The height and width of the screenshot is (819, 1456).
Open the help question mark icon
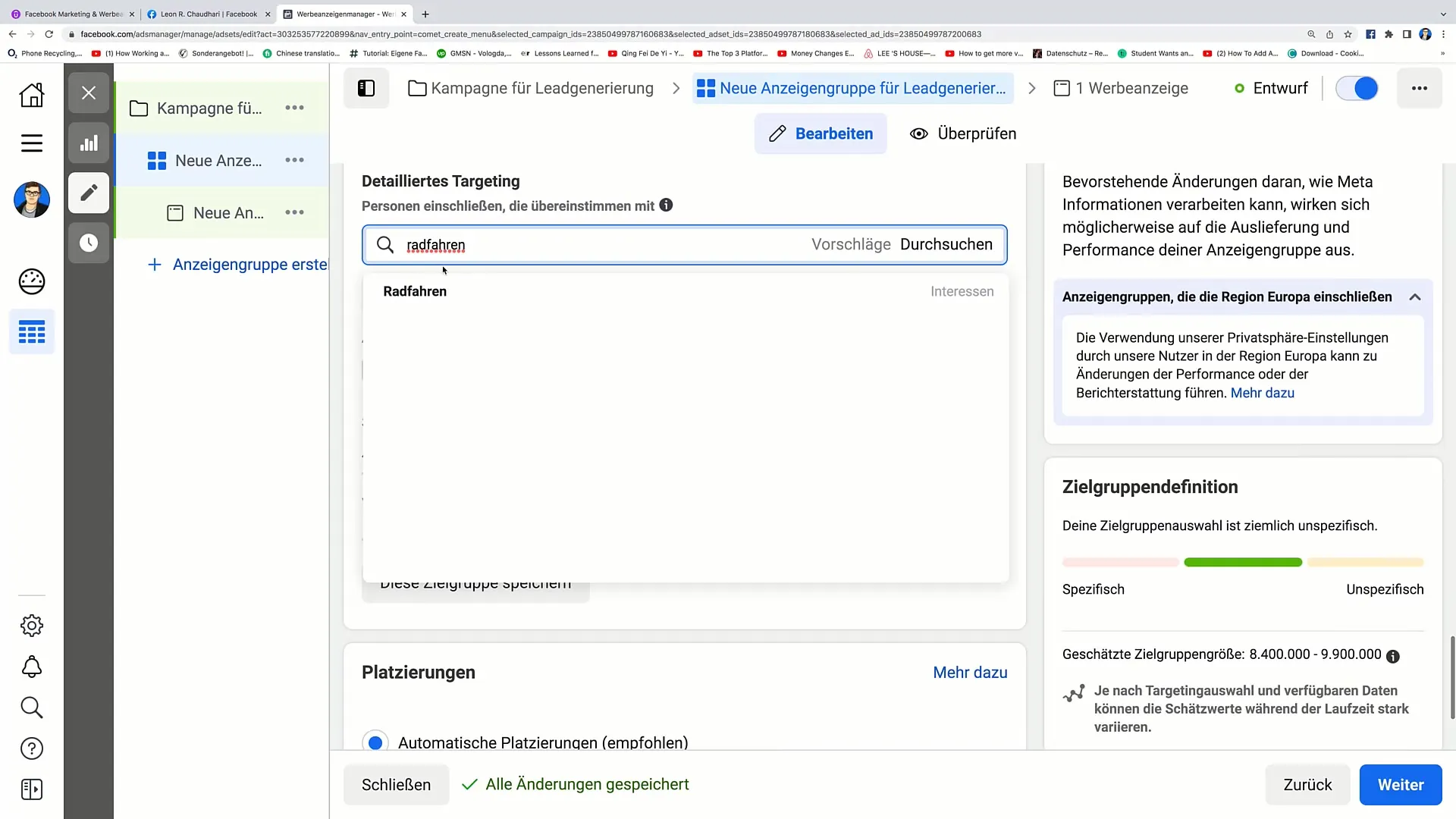[x=32, y=748]
